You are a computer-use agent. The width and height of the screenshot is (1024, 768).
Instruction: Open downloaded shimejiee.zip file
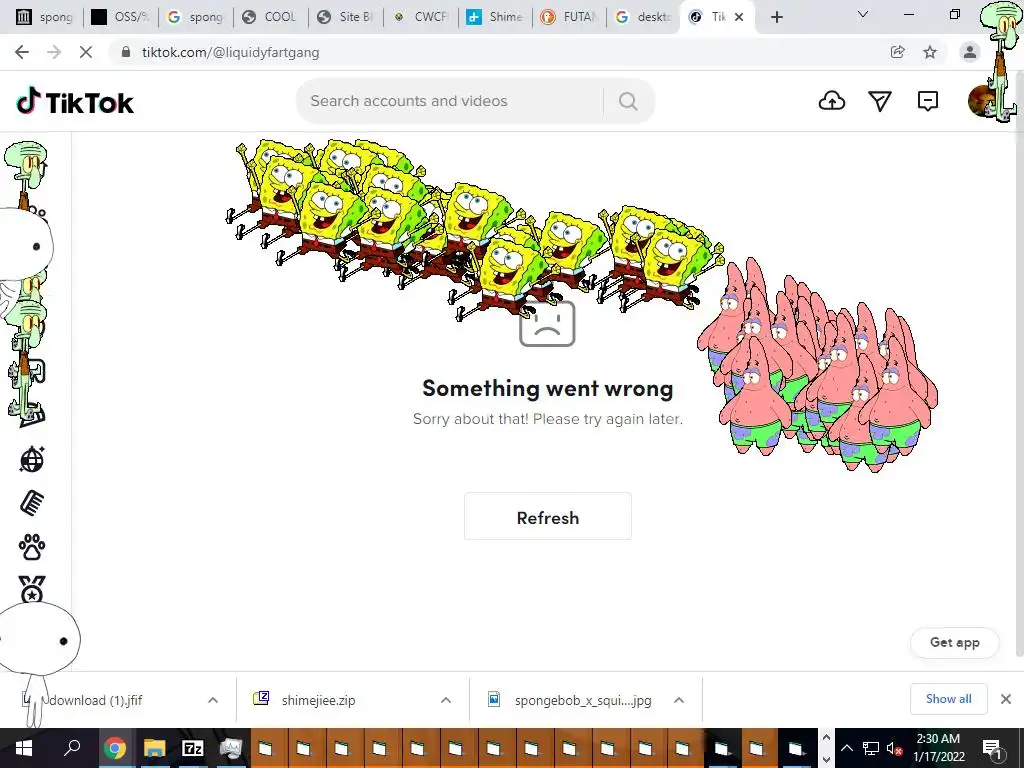coord(318,700)
